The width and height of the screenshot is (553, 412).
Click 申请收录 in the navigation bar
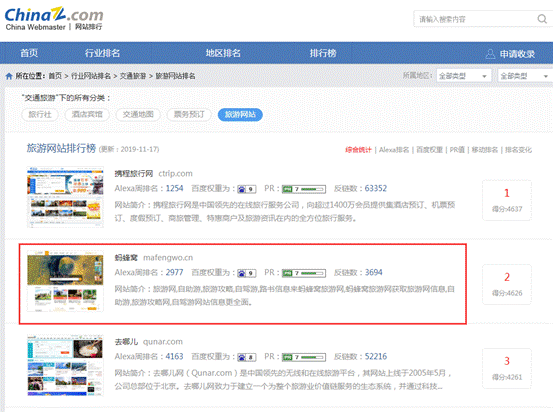tap(517, 54)
